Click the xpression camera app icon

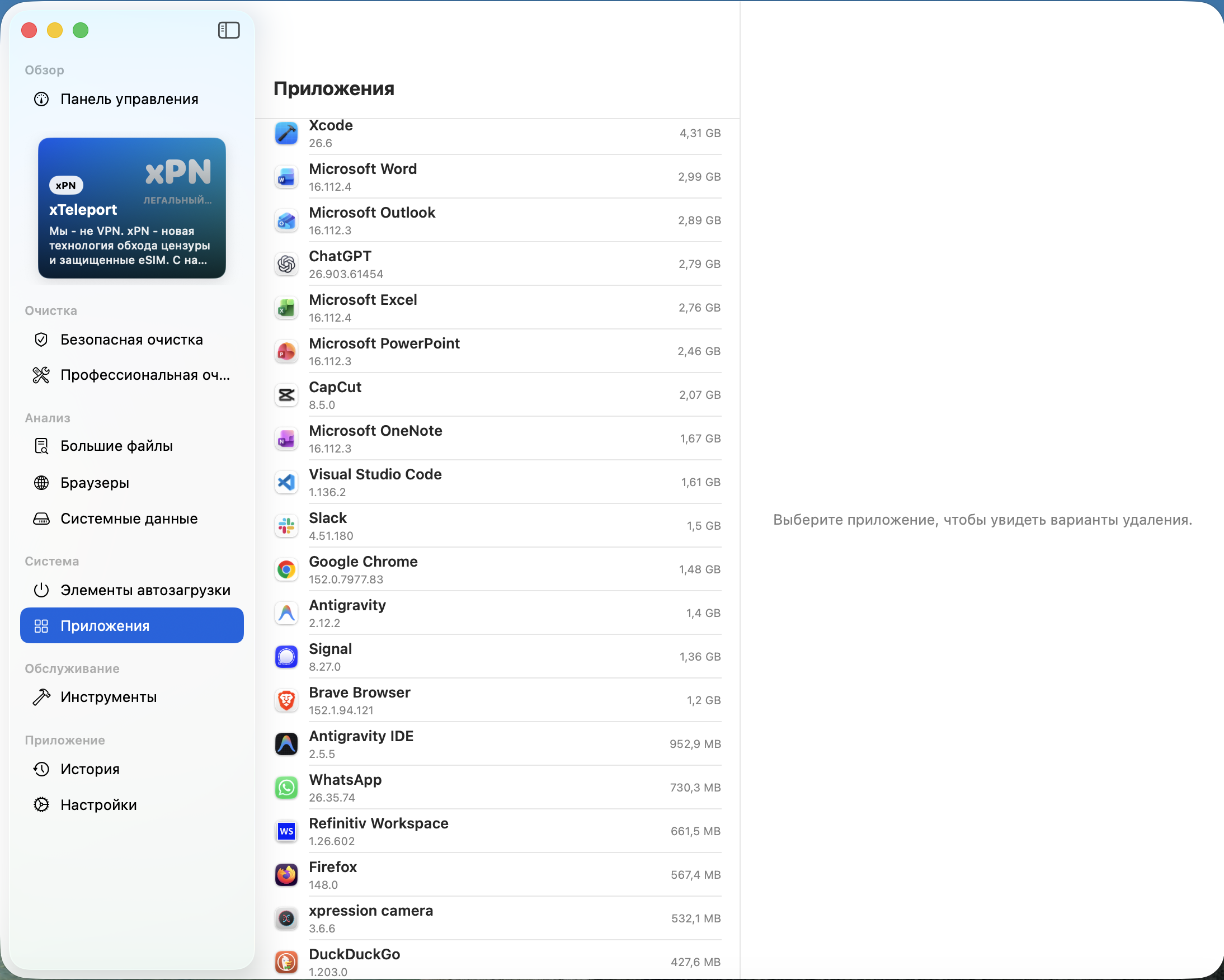(286, 919)
